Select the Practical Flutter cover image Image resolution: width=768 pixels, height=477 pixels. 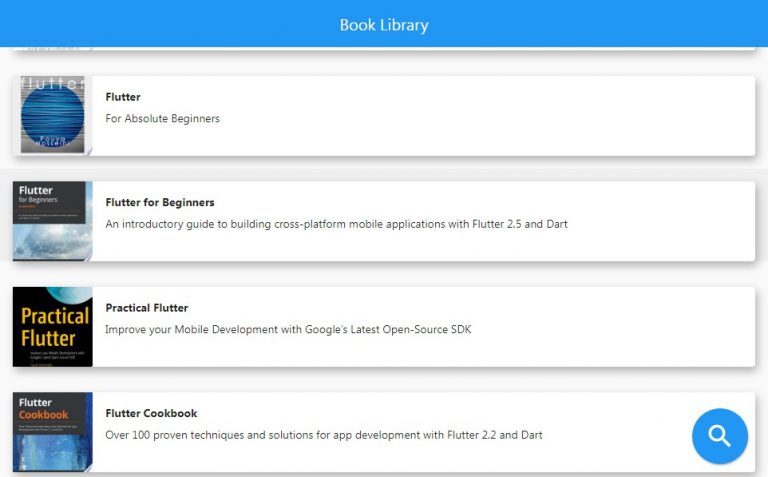pyautogui.click(x=52, y=327)
